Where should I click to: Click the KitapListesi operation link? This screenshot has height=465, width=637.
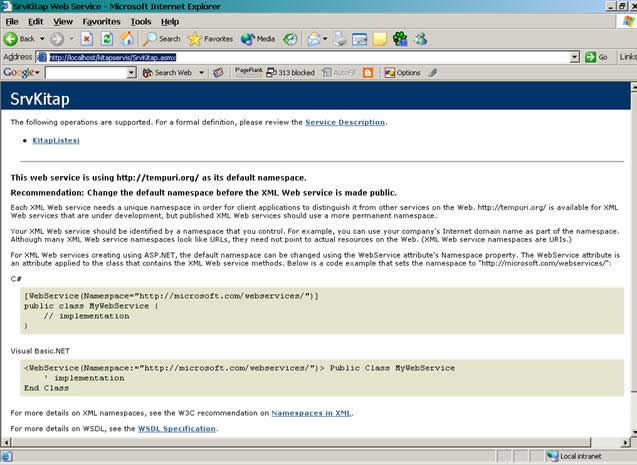[56, 141]
